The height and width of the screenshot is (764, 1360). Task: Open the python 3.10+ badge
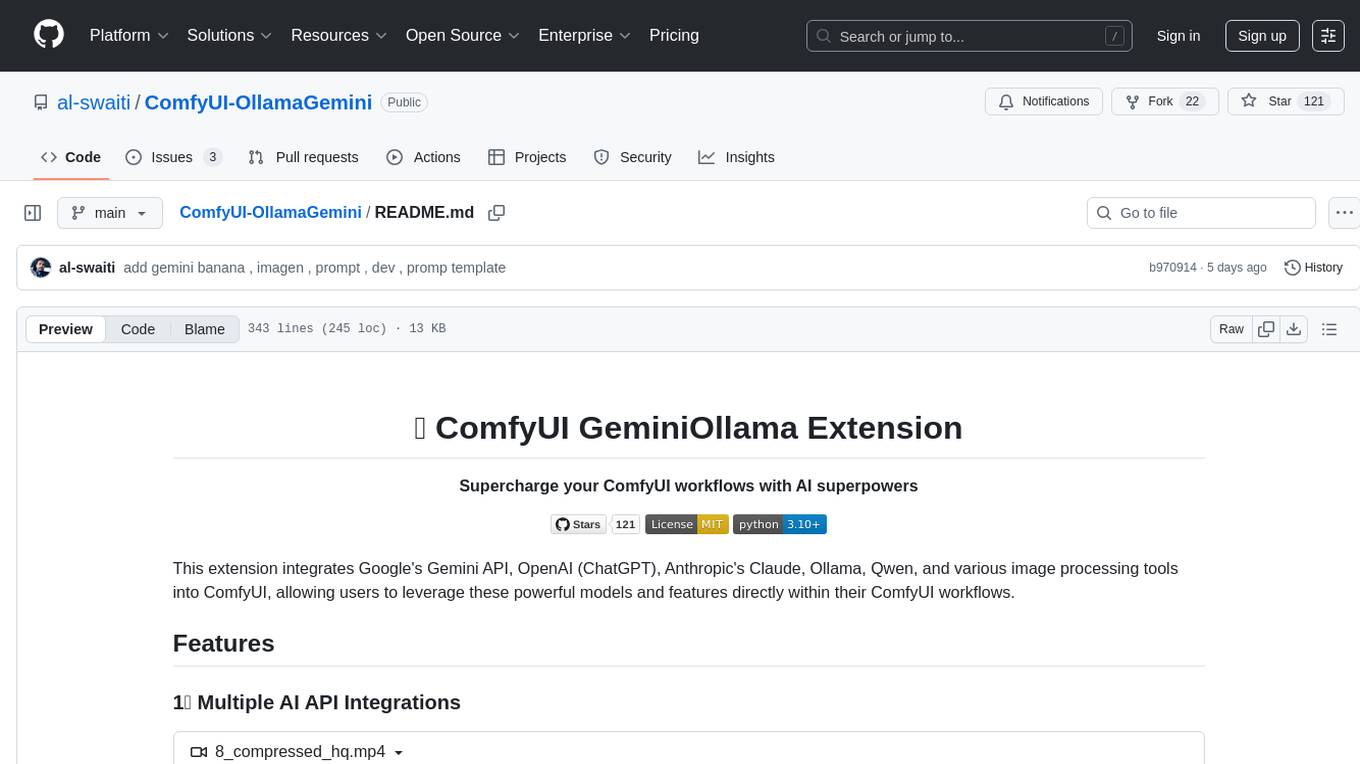point(780,524)
